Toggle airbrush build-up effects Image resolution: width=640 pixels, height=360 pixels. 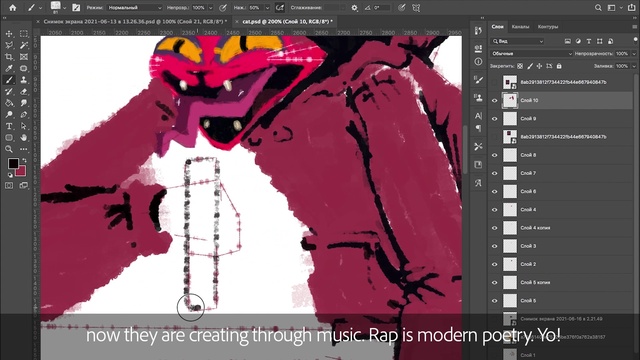click(280, 7)
